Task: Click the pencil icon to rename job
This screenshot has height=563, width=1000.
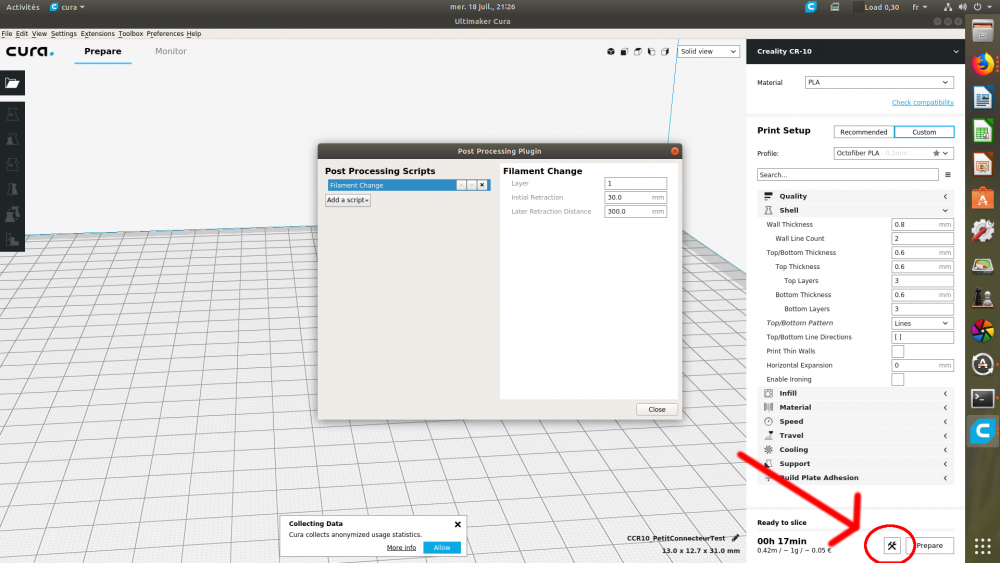Action: pyautogui.click(x=735, y=538)
